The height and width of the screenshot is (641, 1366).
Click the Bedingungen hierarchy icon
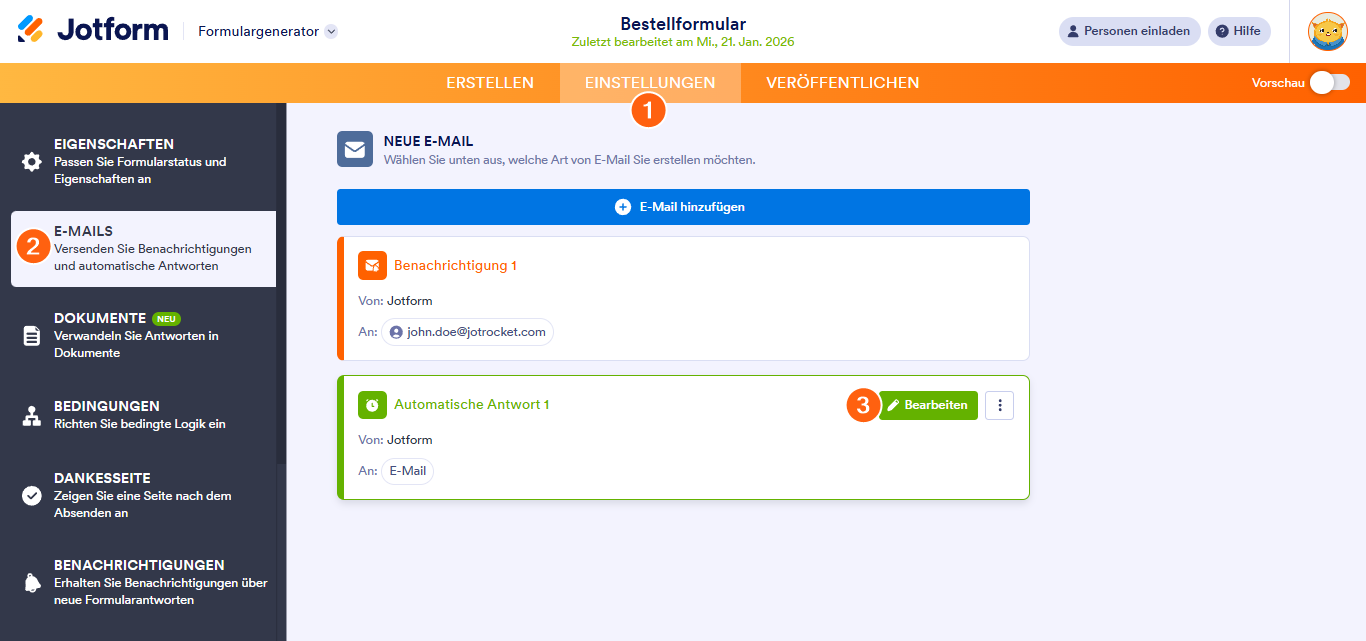tap(32, 416)
